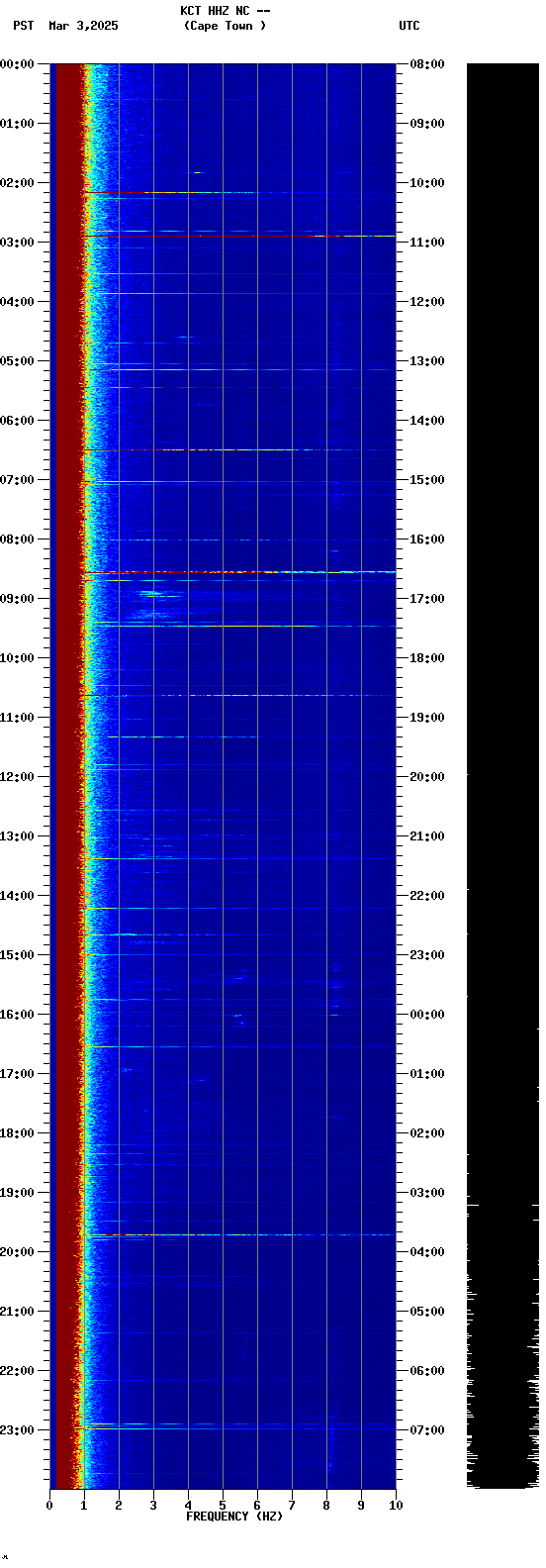Click the 3 Hz frequency tick label

pos(153,1506)
